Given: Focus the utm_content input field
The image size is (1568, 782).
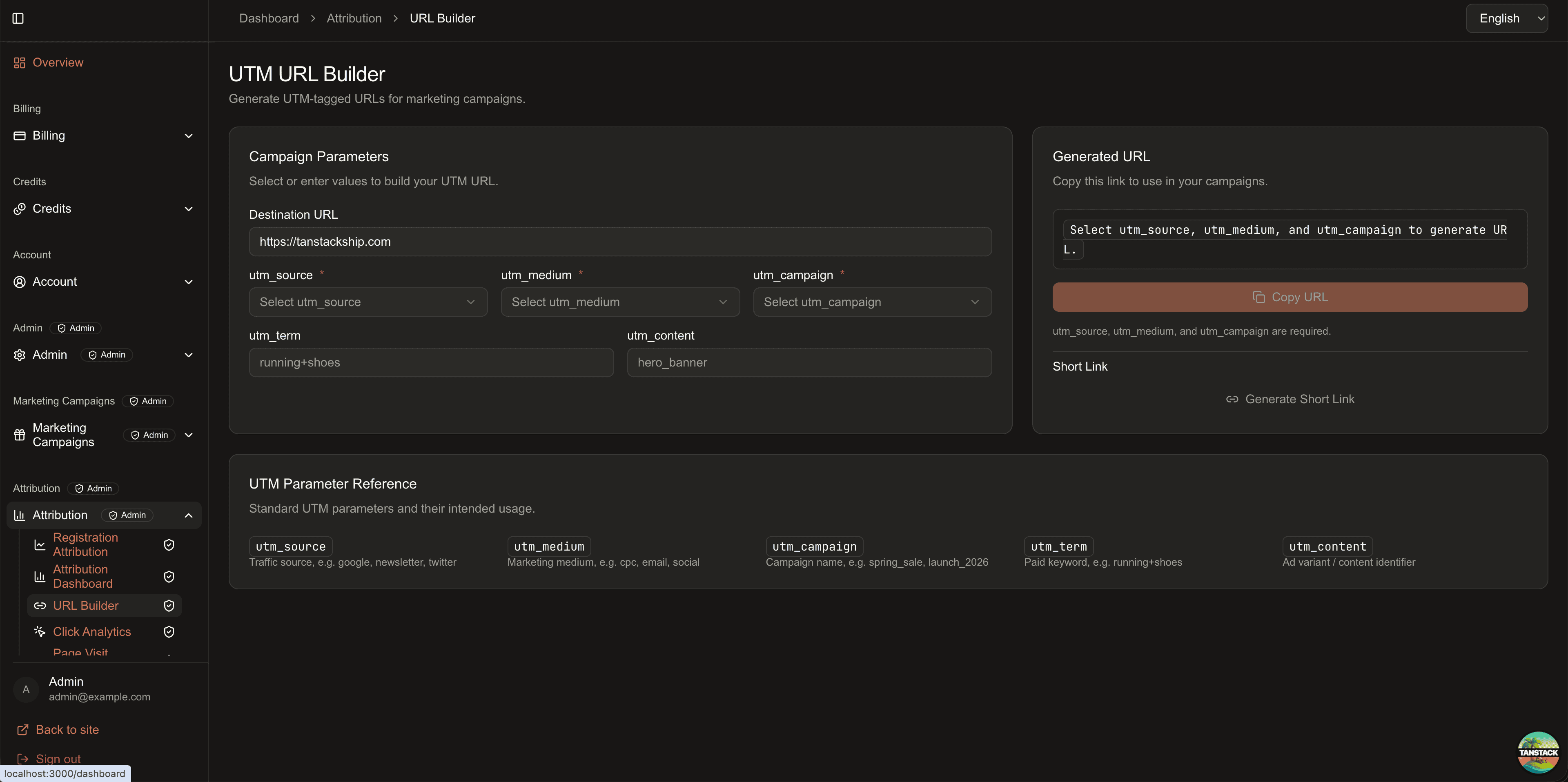Looking at the screenshot, I should [810, 363].
